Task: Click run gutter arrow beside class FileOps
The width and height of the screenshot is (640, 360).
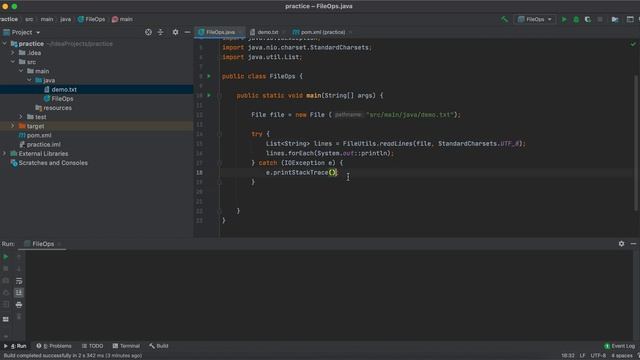Action: (x=209, y=76)
